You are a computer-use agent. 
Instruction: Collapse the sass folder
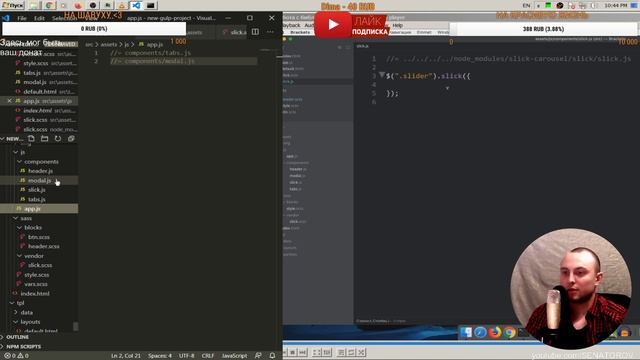click(x=16, y=218)
